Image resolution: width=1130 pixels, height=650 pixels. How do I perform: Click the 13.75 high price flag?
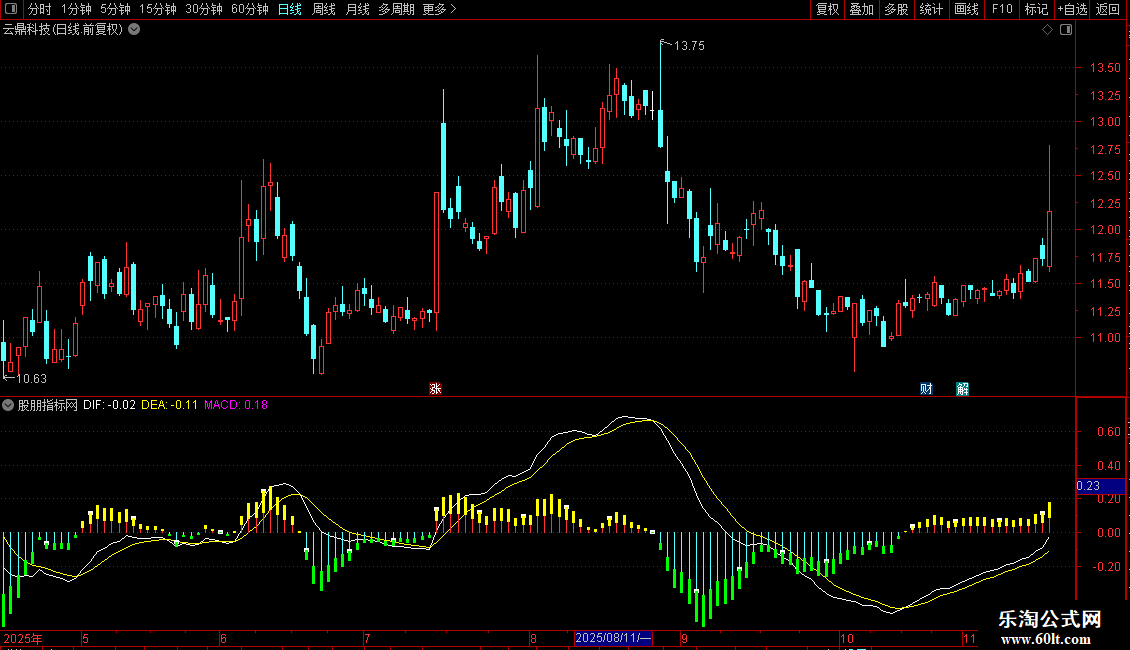point(688,46)
